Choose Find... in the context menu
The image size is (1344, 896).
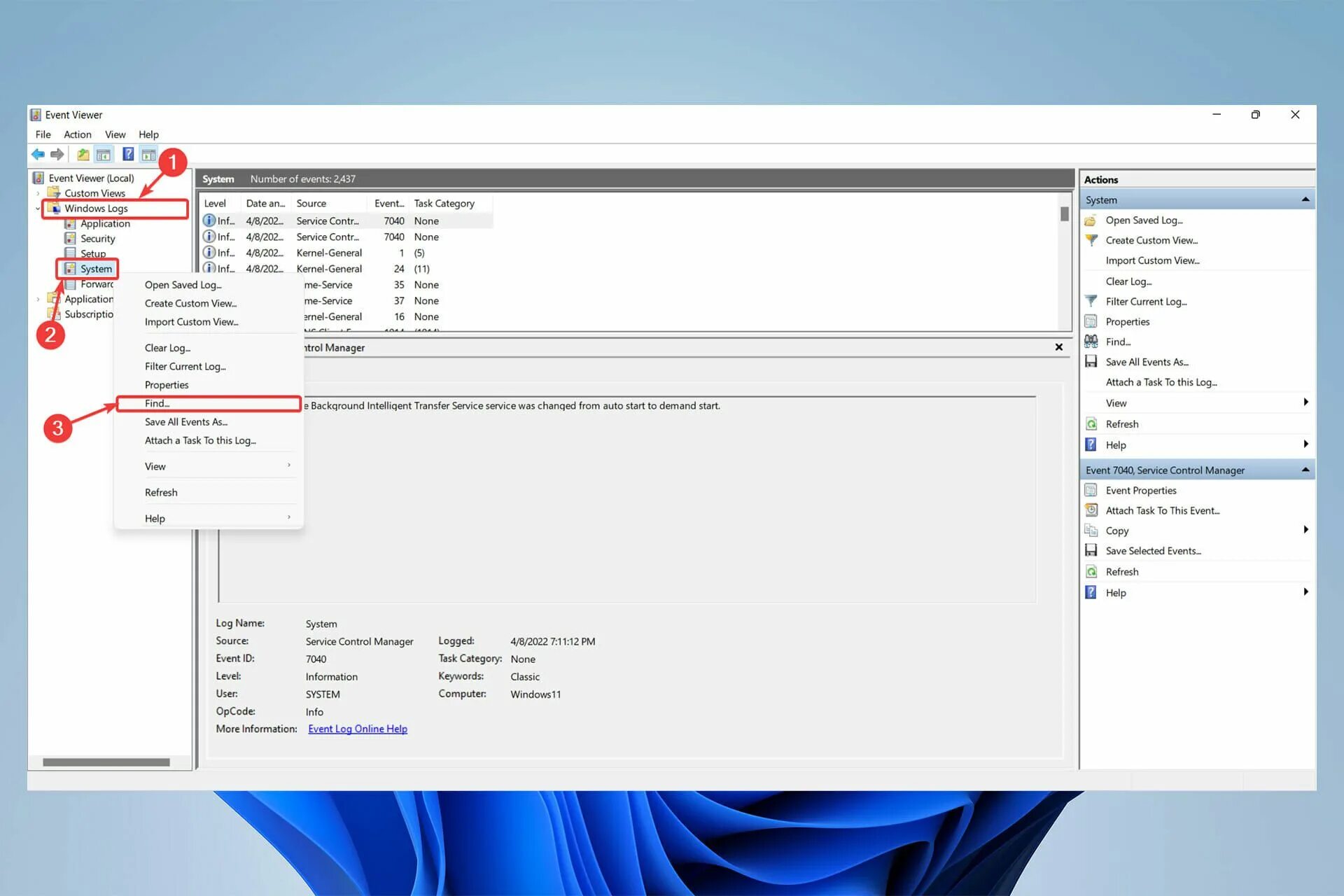pos(157,403)
